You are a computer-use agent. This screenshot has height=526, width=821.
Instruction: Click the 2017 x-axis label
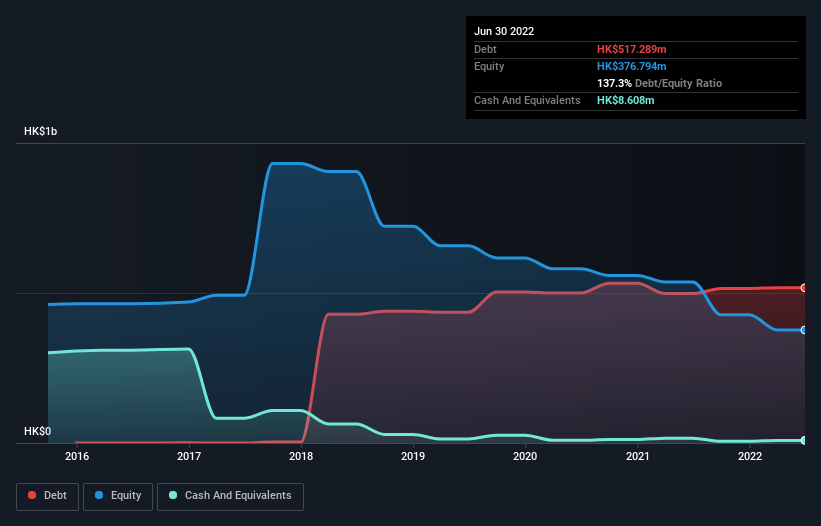189,456
